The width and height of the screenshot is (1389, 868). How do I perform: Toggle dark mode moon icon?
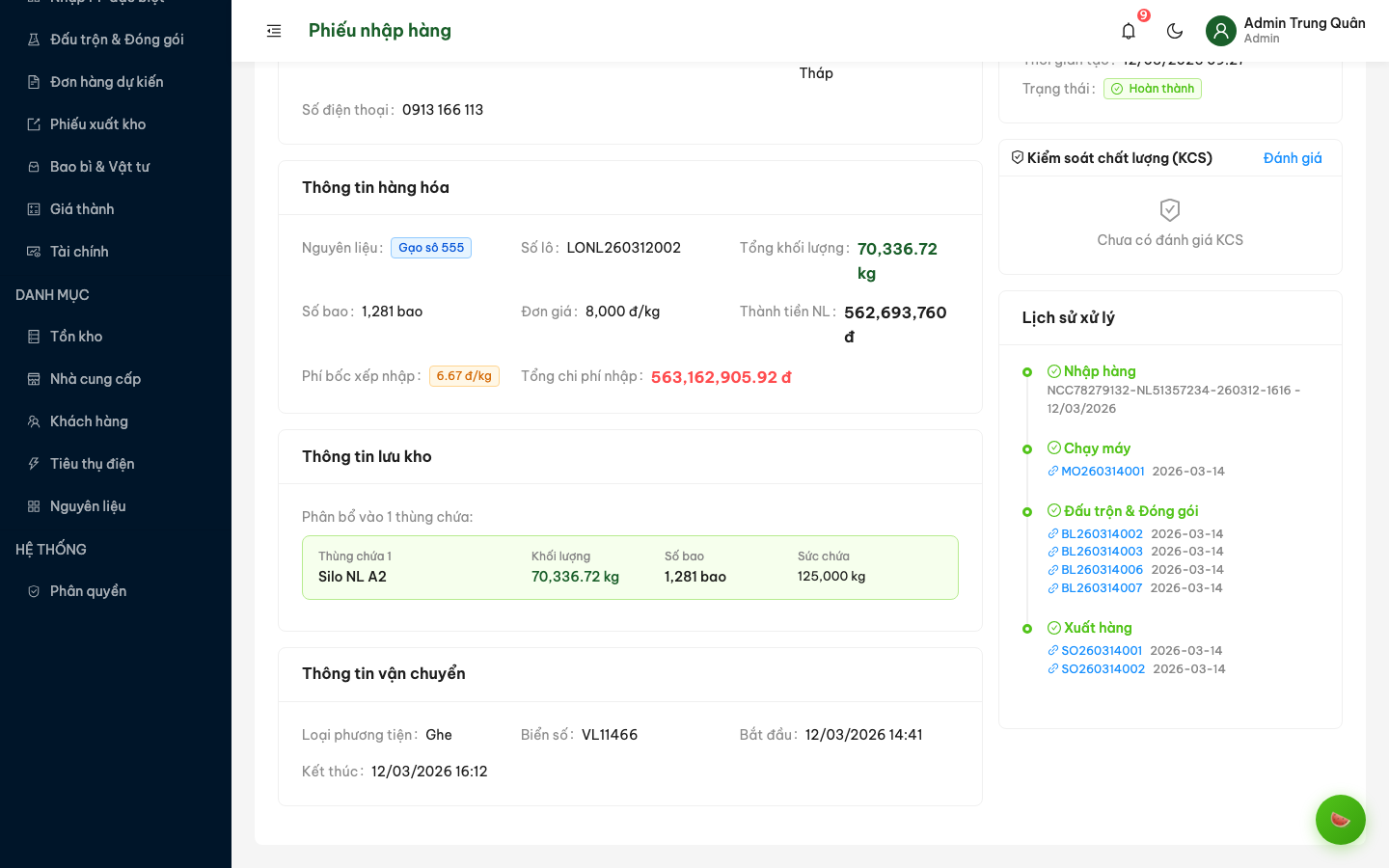pyautogui.click(x=1175, y=31)
